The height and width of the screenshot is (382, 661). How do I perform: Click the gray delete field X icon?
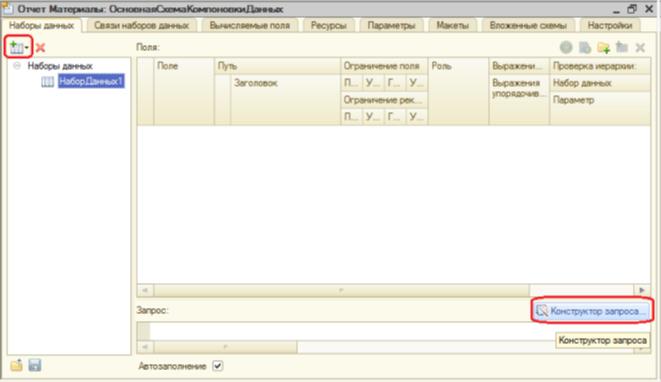tap(640, 48)
